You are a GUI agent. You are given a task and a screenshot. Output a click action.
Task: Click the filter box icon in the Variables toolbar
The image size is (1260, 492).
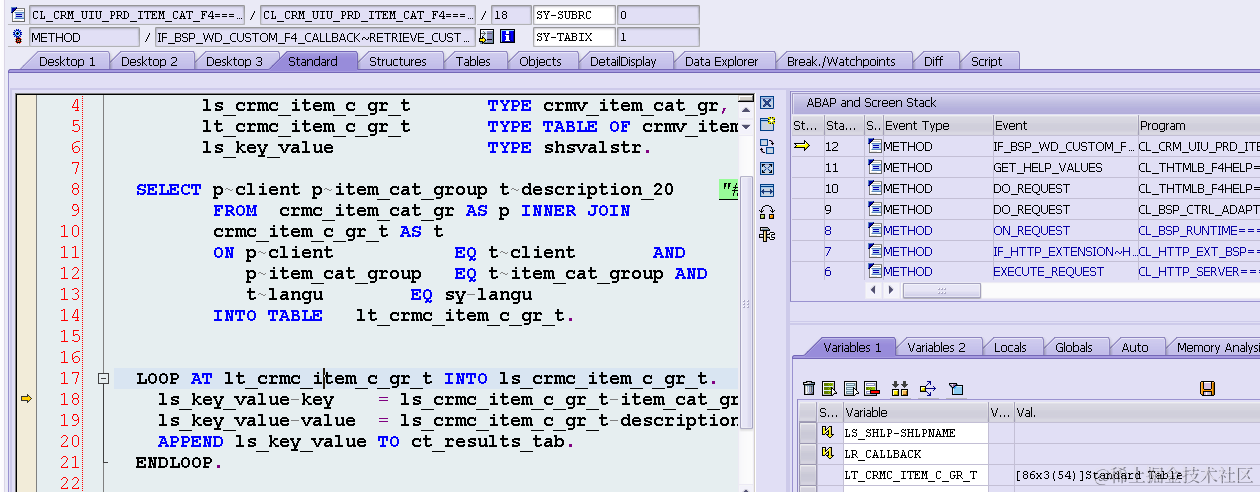pos(955,388)
